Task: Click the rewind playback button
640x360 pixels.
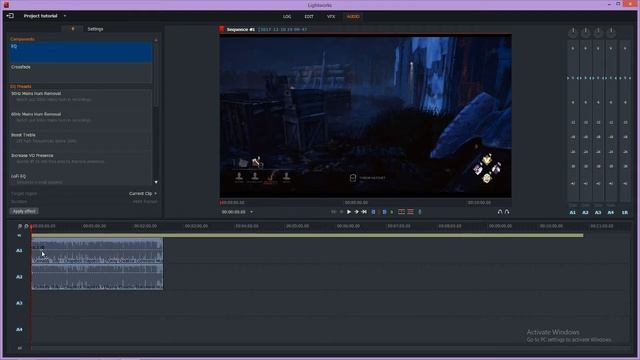Action: (333, 212)
